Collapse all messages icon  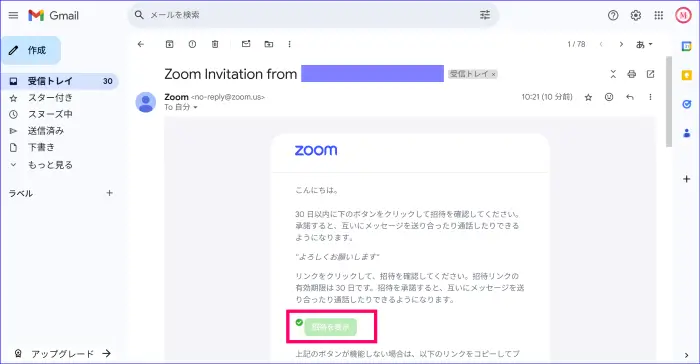(613, 74)
